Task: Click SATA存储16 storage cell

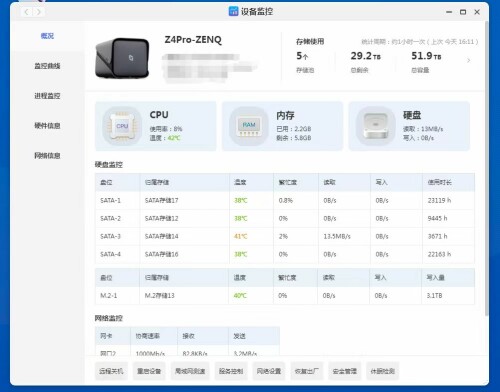Action: 162,254
